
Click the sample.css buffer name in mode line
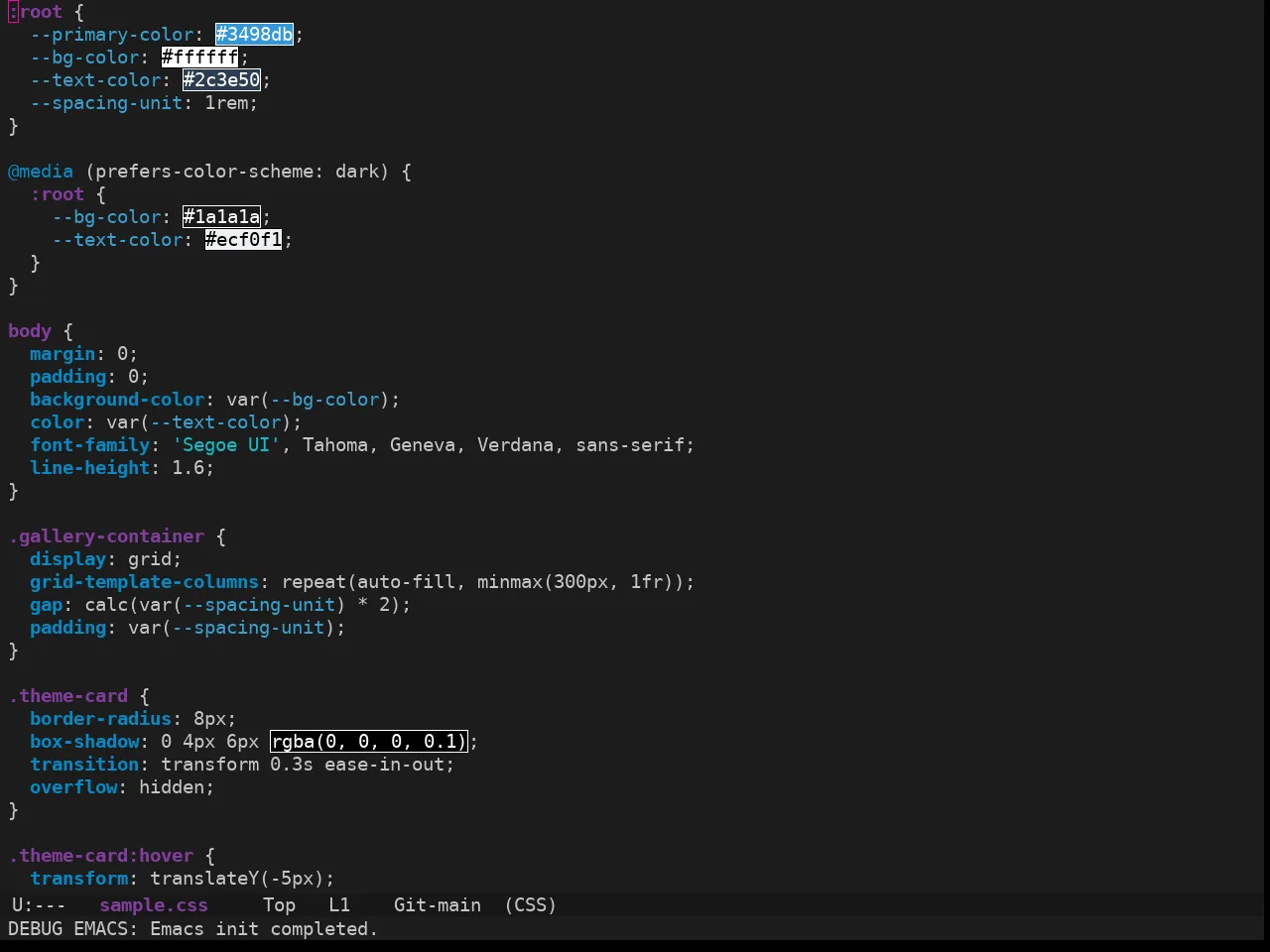tap(154, 905)
